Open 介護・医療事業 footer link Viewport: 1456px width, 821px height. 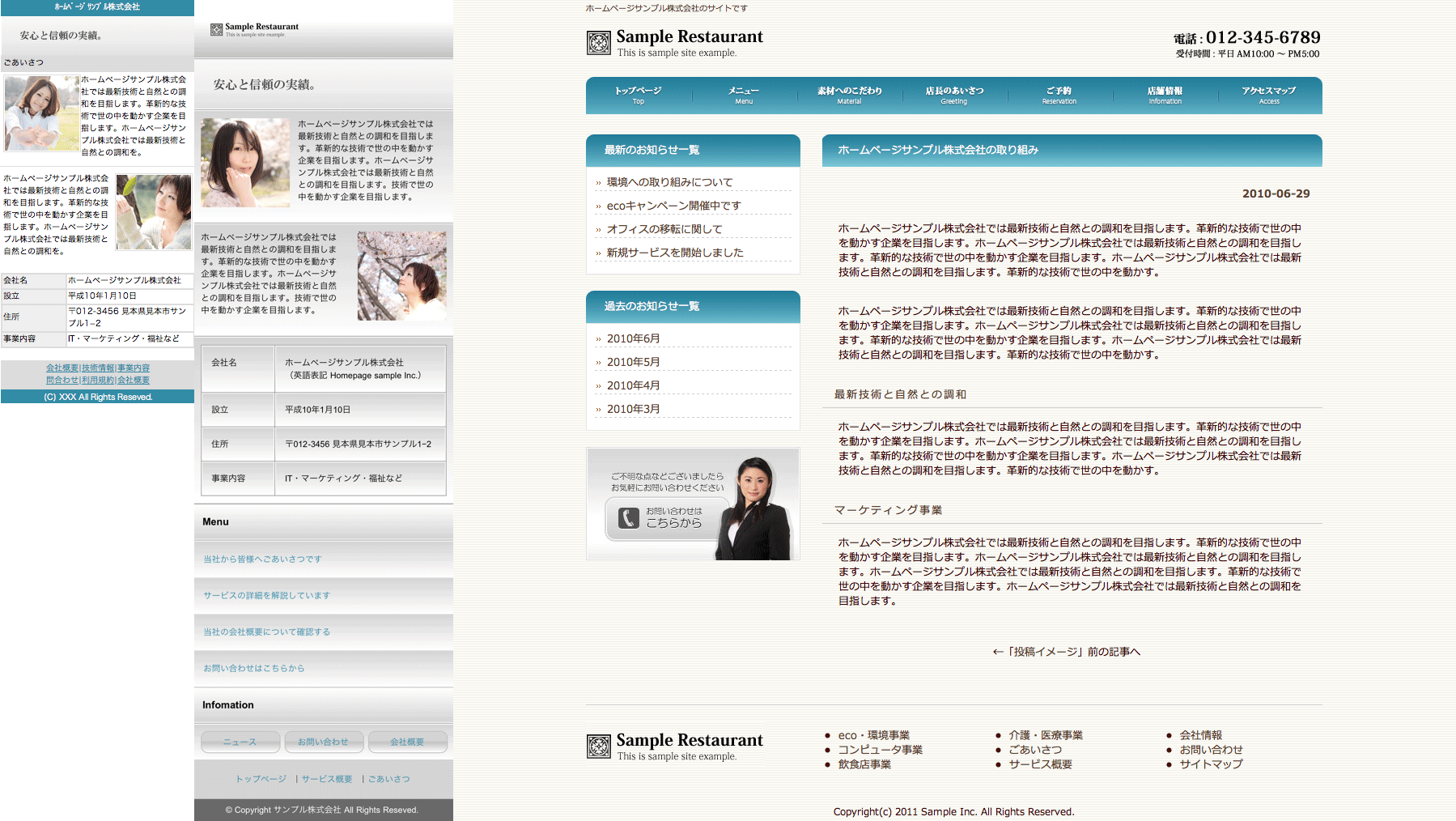1045,735
